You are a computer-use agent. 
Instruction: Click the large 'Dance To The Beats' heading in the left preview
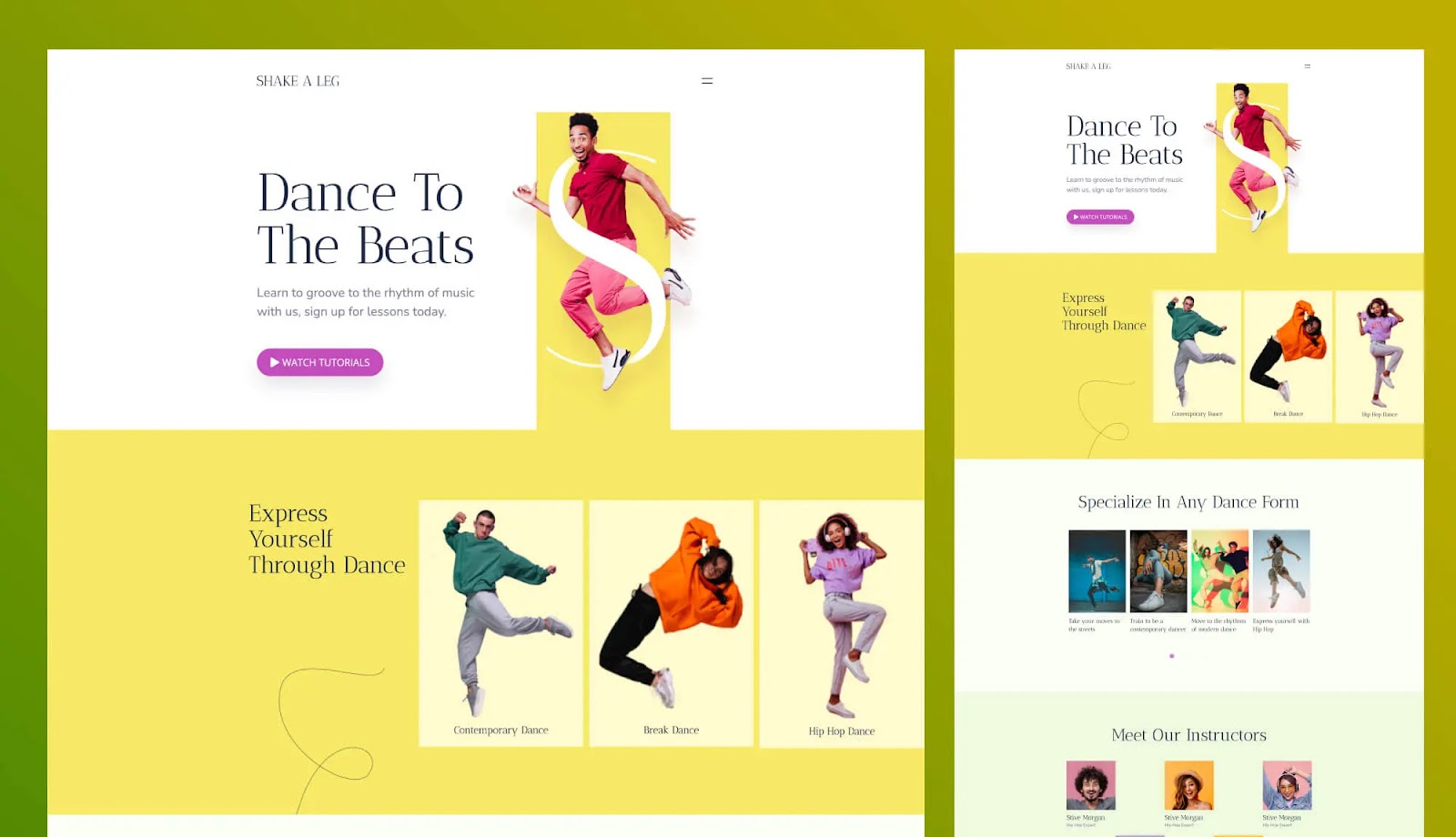pos(366,219)
